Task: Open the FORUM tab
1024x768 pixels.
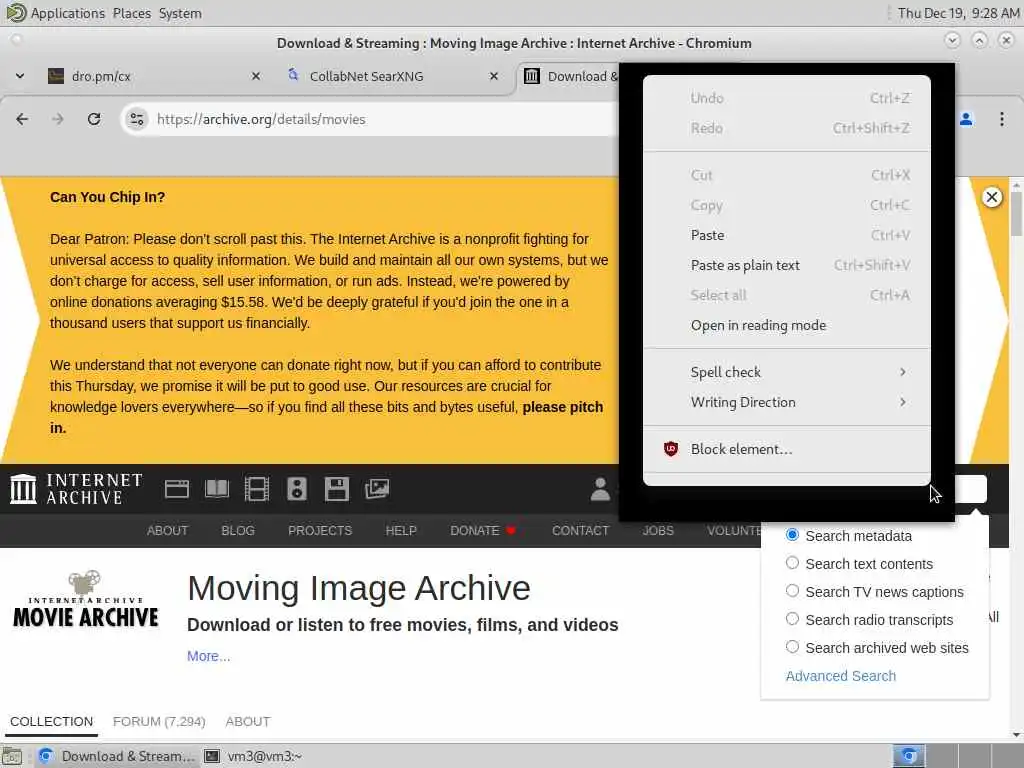Action: [x=159, y=722]
